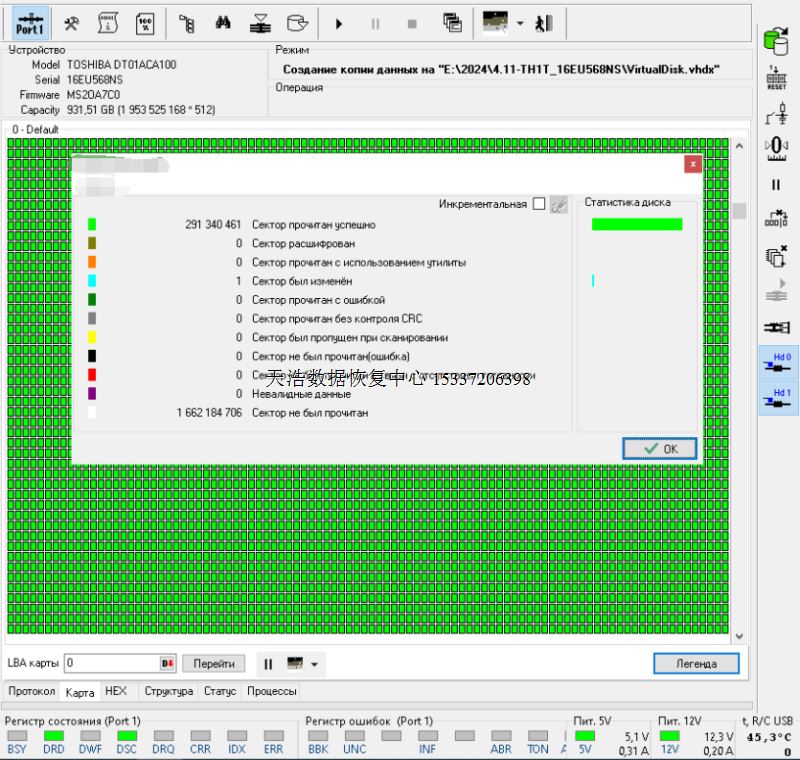Switch to the Протокол tab
Screen dimensions: 800x760
point(31,691)
